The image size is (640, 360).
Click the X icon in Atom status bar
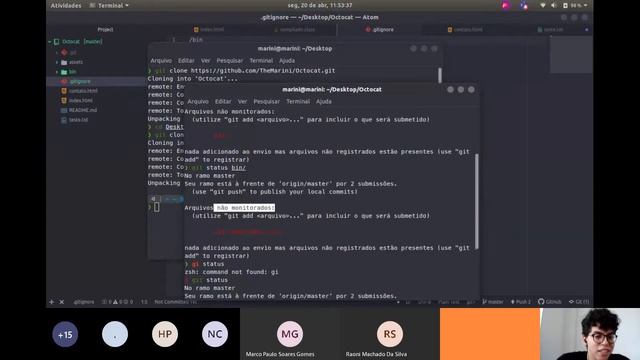62,302
